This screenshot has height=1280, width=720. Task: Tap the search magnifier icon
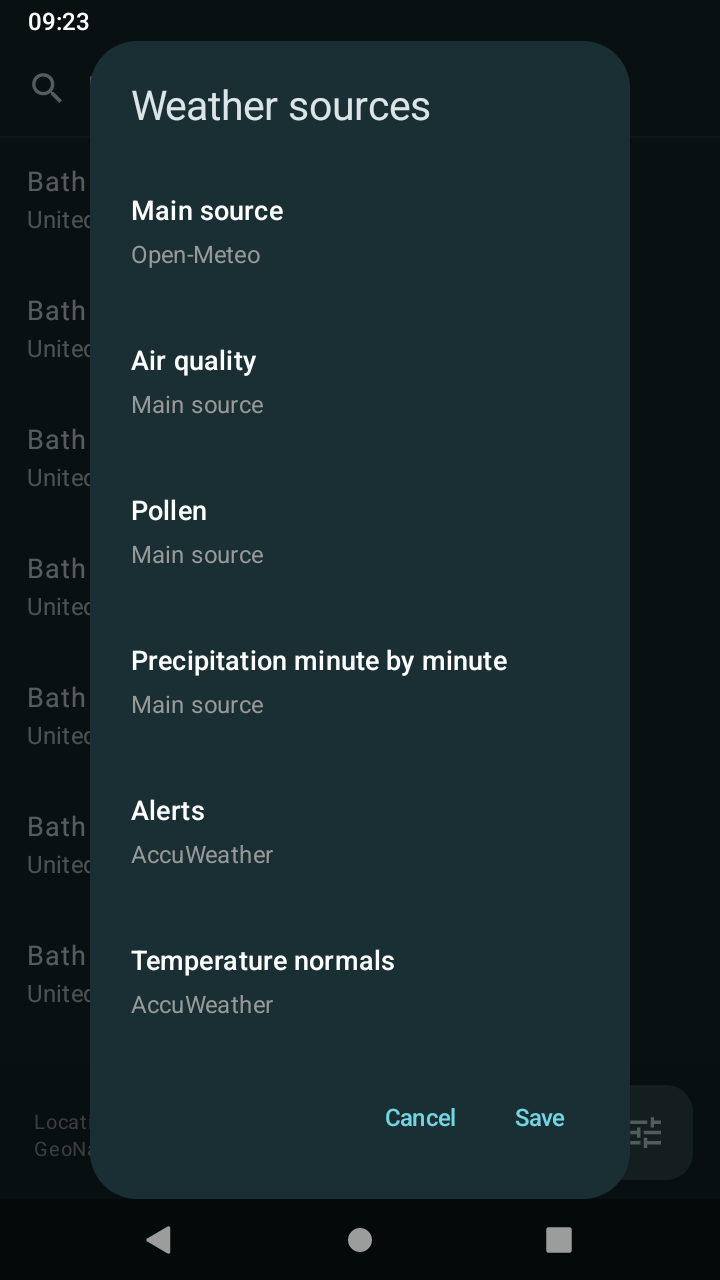pyautogui.click(x=47, y=88)
